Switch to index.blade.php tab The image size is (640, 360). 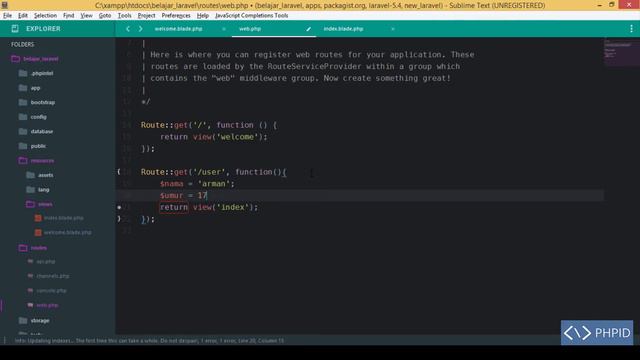click(343, 29)
